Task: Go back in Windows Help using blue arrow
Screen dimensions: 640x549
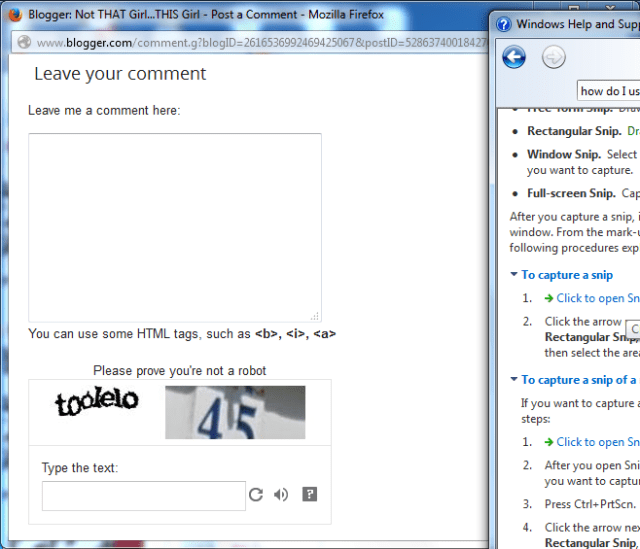Action: [514, 57]
